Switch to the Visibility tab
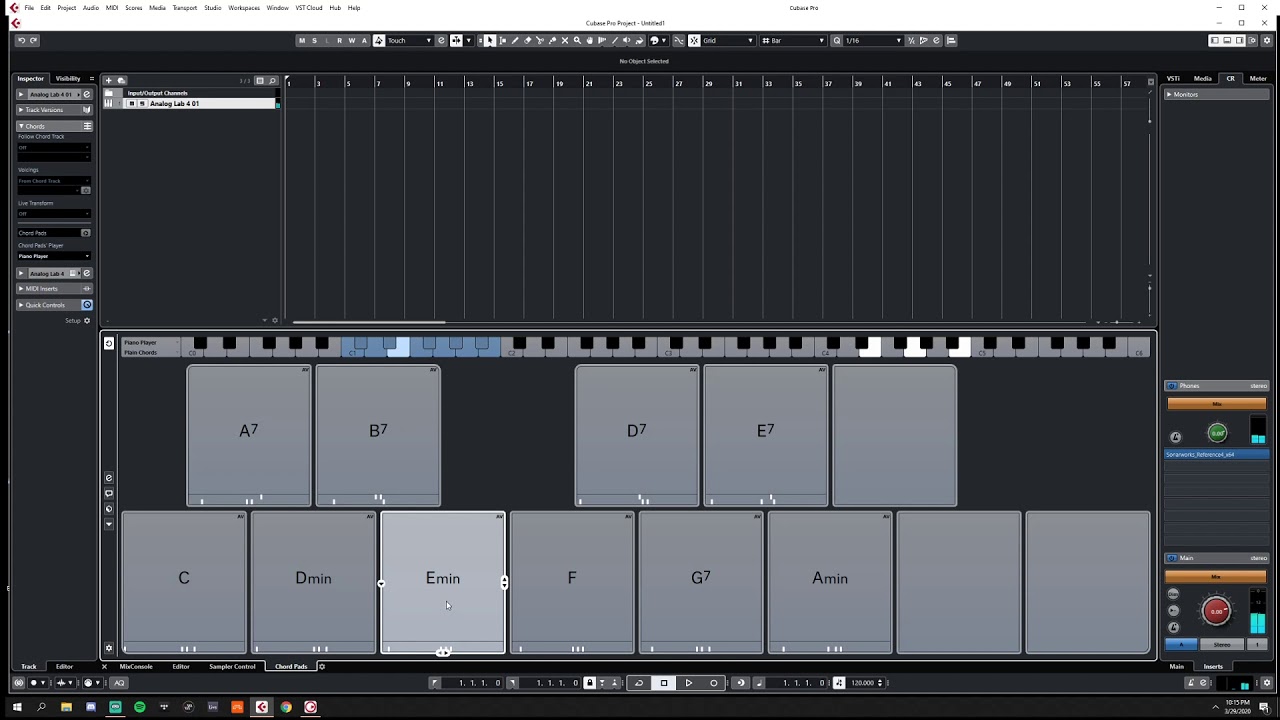This screenshot has width=1280, height=720. click(68, 78)
